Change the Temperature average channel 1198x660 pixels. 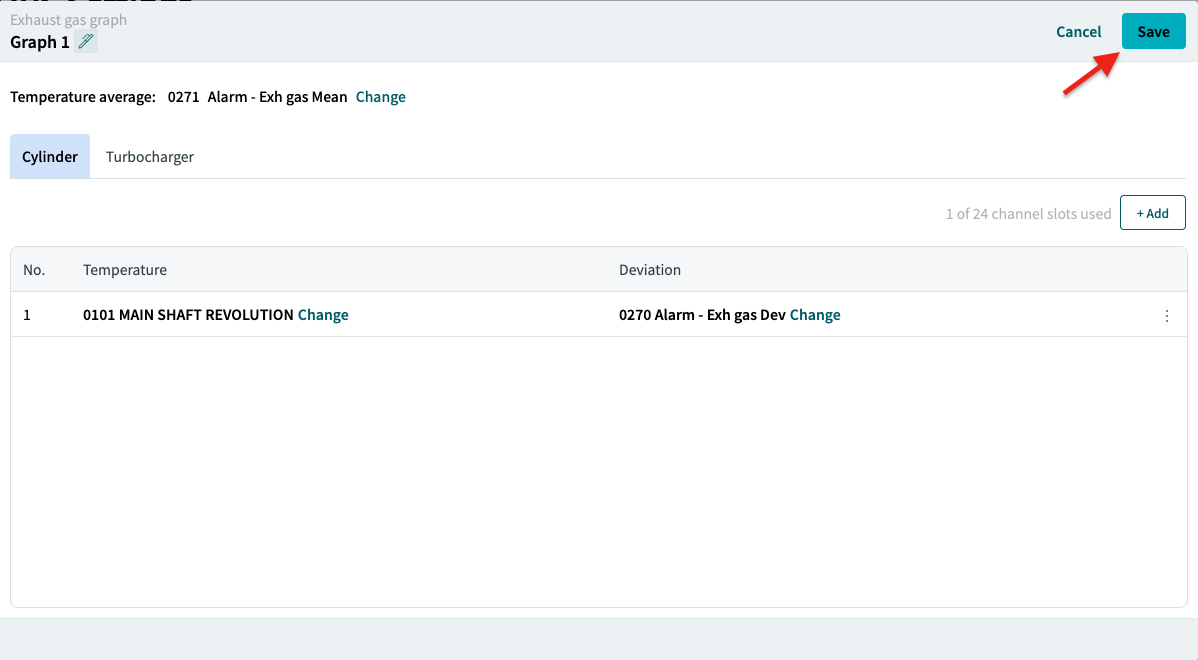[380, 97]
